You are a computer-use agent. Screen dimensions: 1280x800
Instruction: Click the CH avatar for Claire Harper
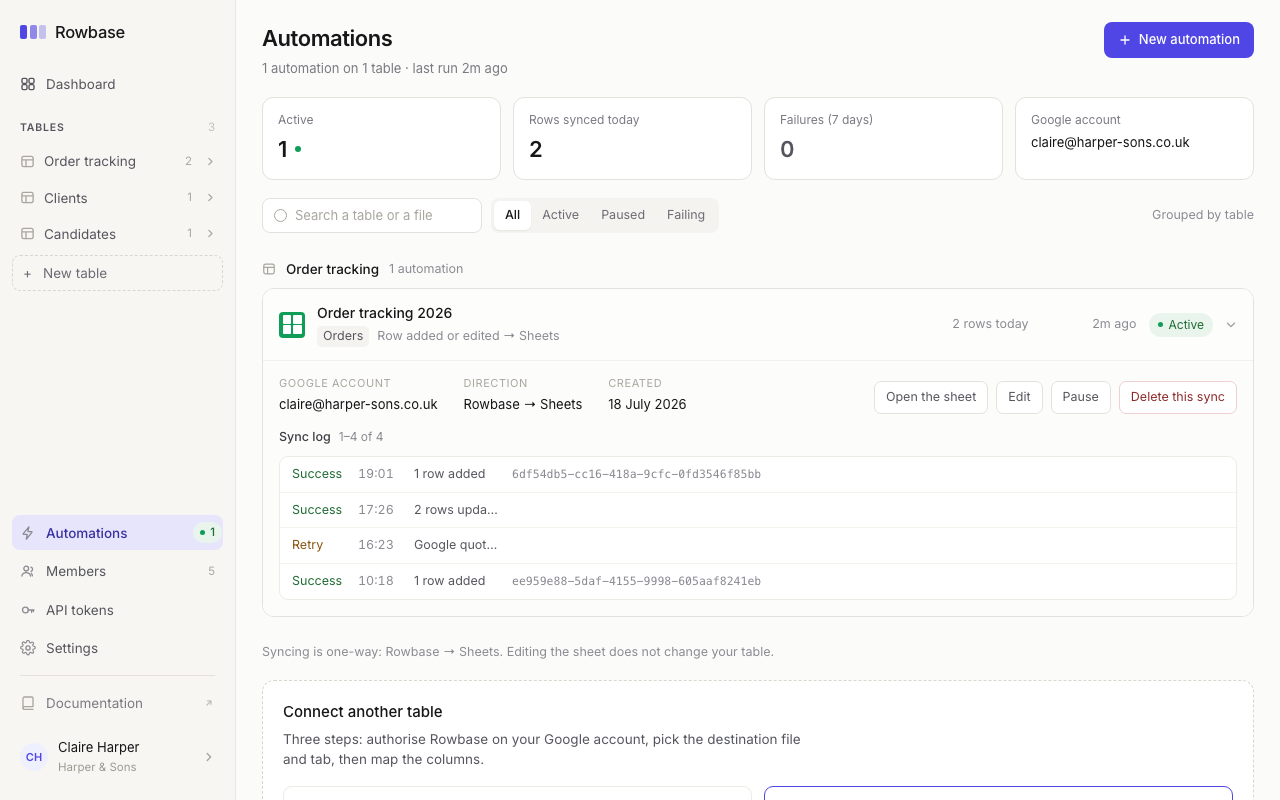click(x=34, y=757)
